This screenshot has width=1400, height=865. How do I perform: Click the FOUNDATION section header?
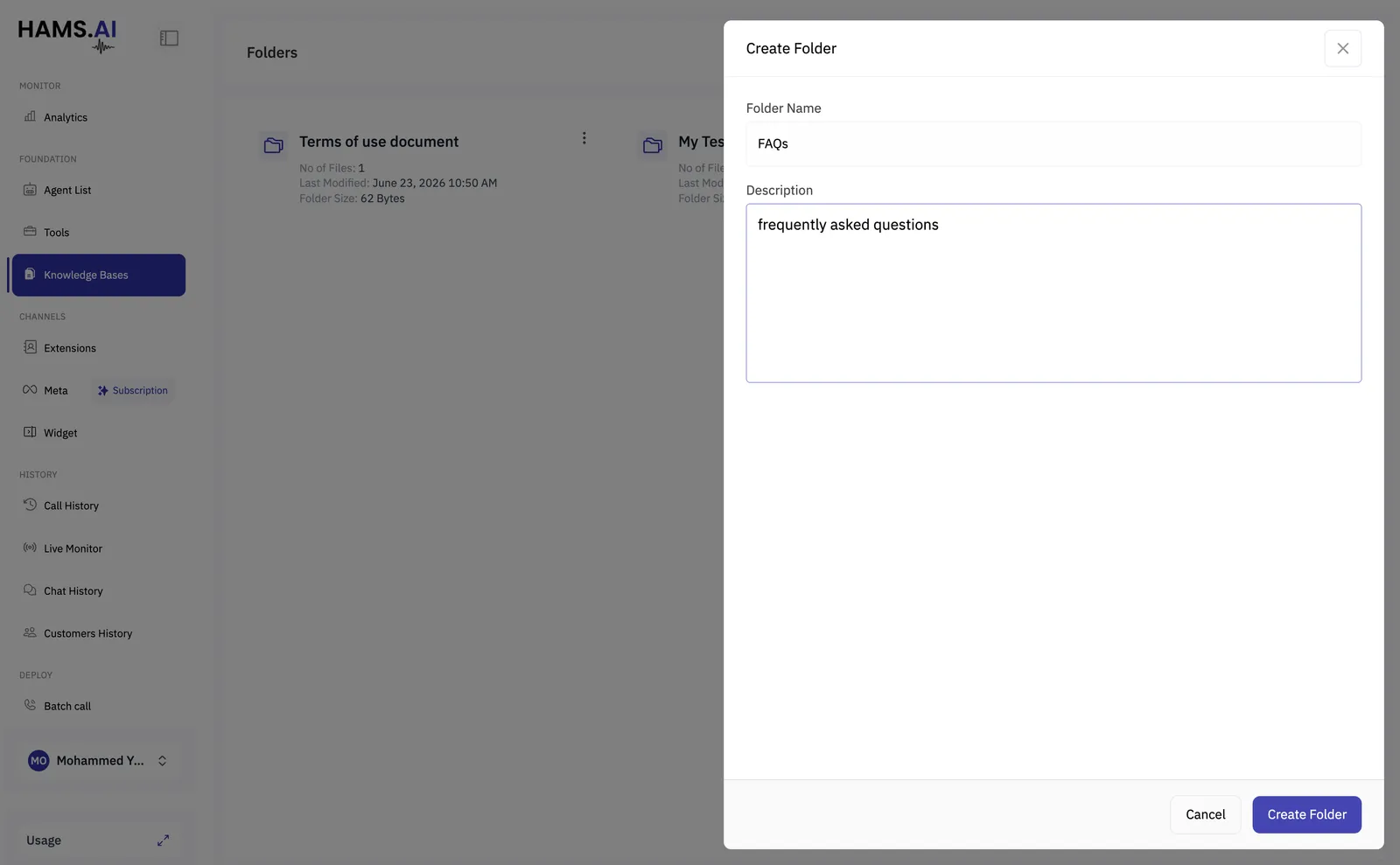click(48, 159)
